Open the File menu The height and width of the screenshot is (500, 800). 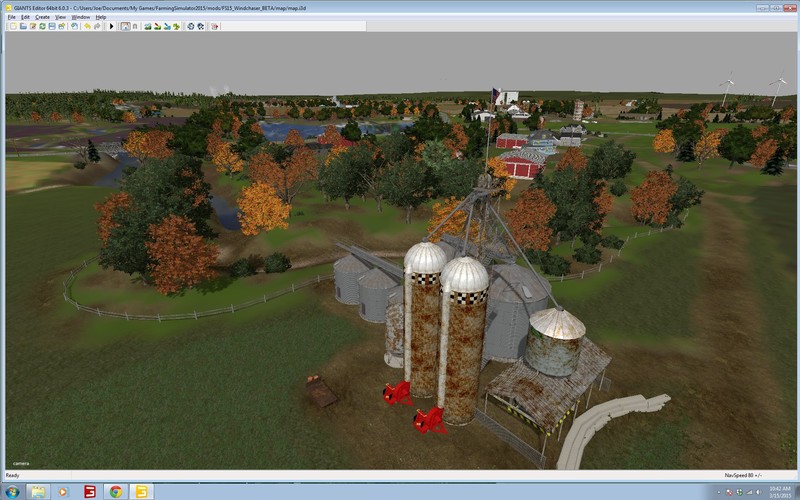coord(12,17)
